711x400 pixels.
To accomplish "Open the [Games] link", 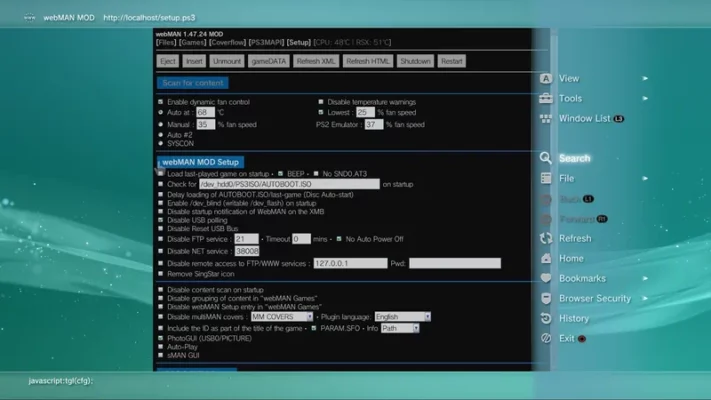I will click(x=193, y=42).
